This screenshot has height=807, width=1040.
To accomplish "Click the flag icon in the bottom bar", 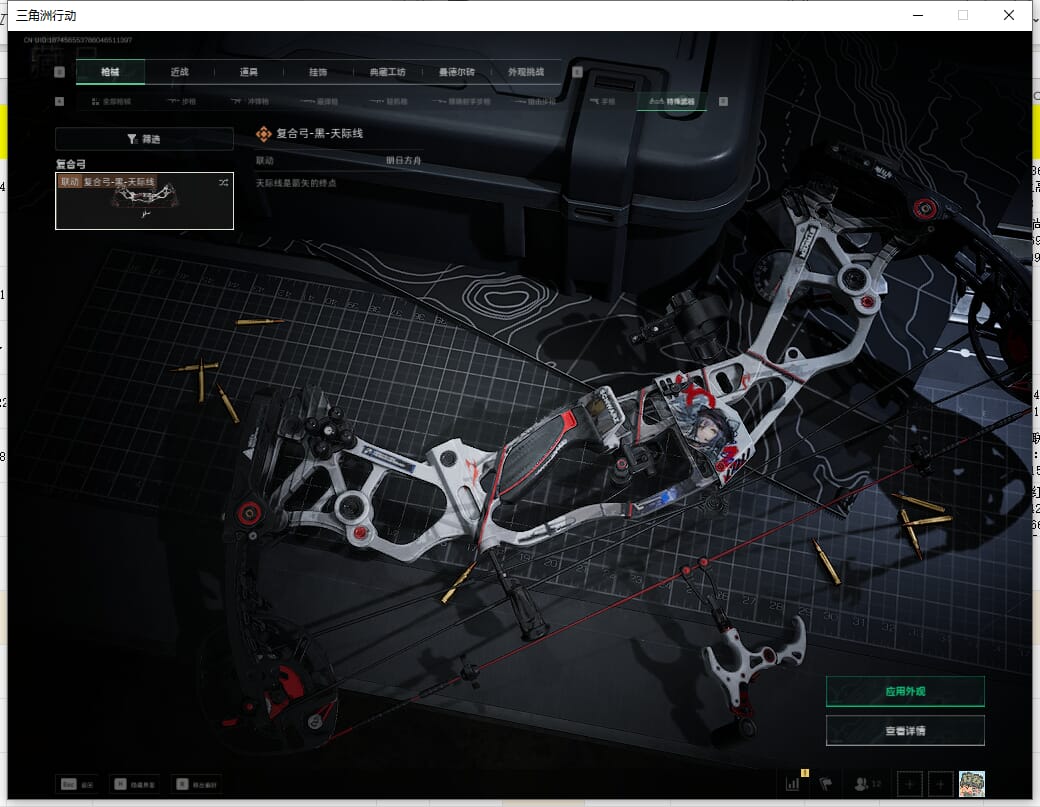I will point(826,783).
